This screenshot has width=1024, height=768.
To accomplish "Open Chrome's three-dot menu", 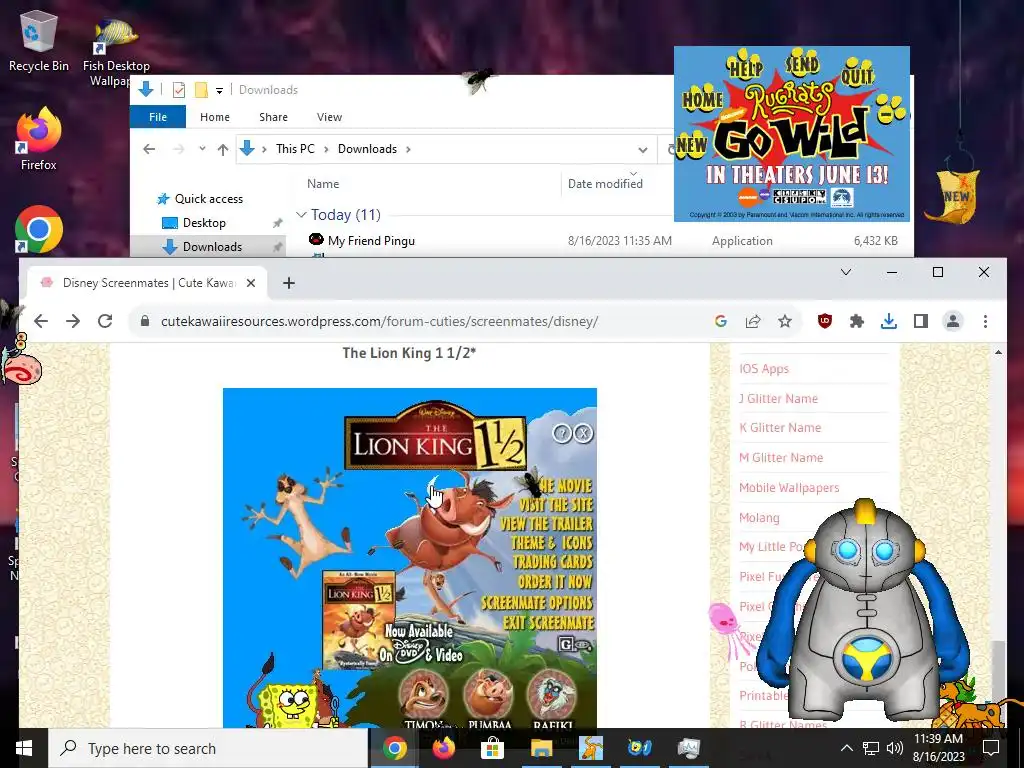I will 985,321.
